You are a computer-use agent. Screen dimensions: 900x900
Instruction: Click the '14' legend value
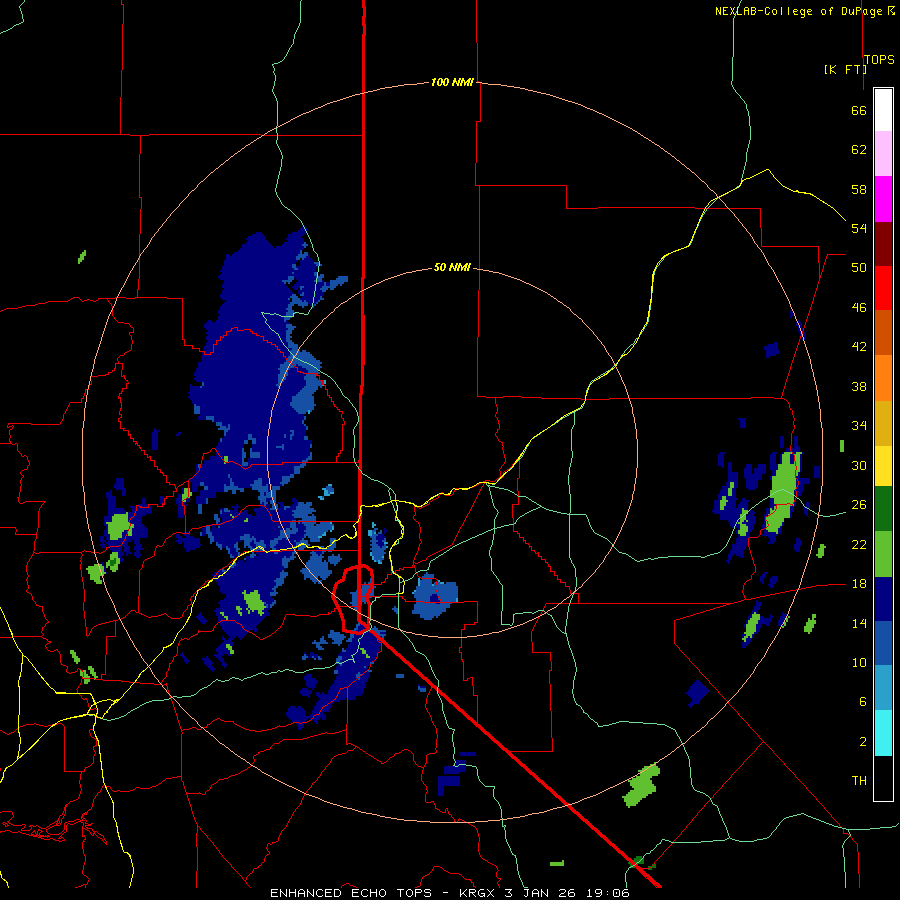click(859, 623)
